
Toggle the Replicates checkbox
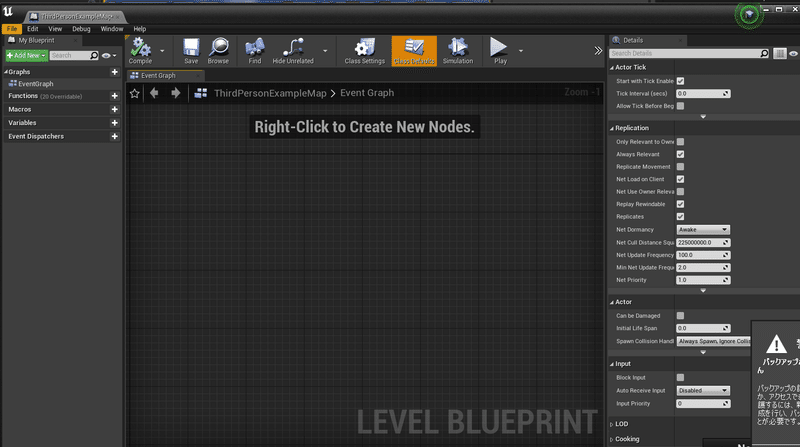pos(680,216)
